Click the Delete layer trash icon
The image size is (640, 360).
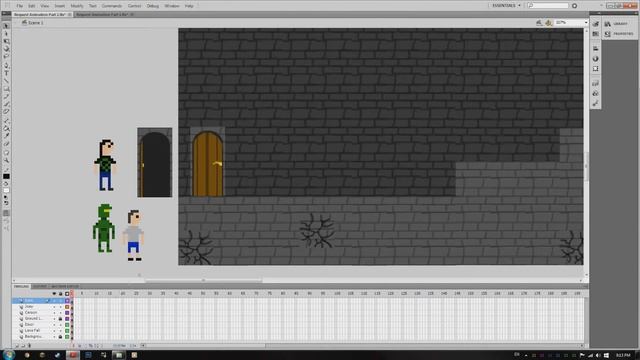(29, 346)
